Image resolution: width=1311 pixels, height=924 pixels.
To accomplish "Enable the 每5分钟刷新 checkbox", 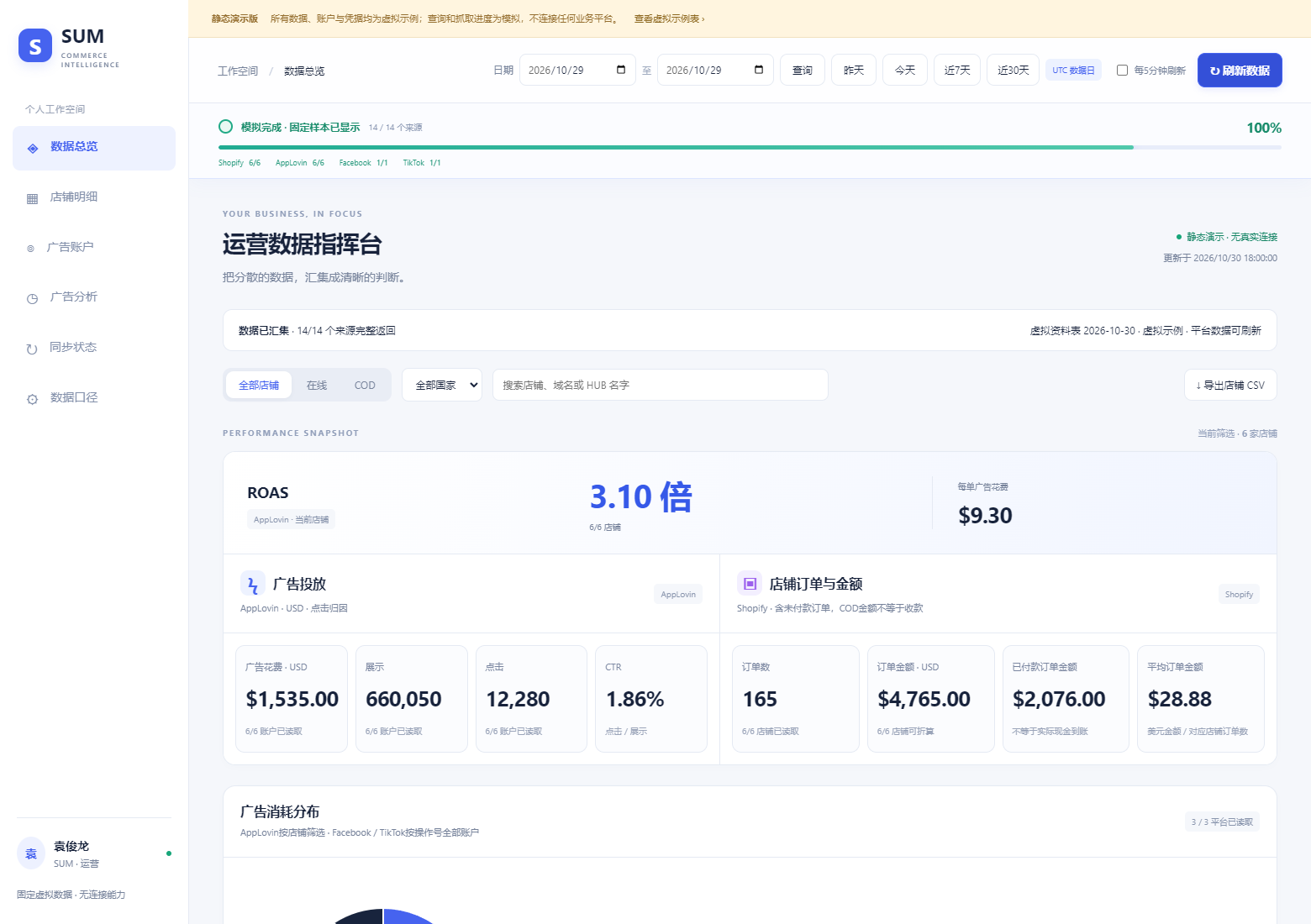I will pos(1122,71).
